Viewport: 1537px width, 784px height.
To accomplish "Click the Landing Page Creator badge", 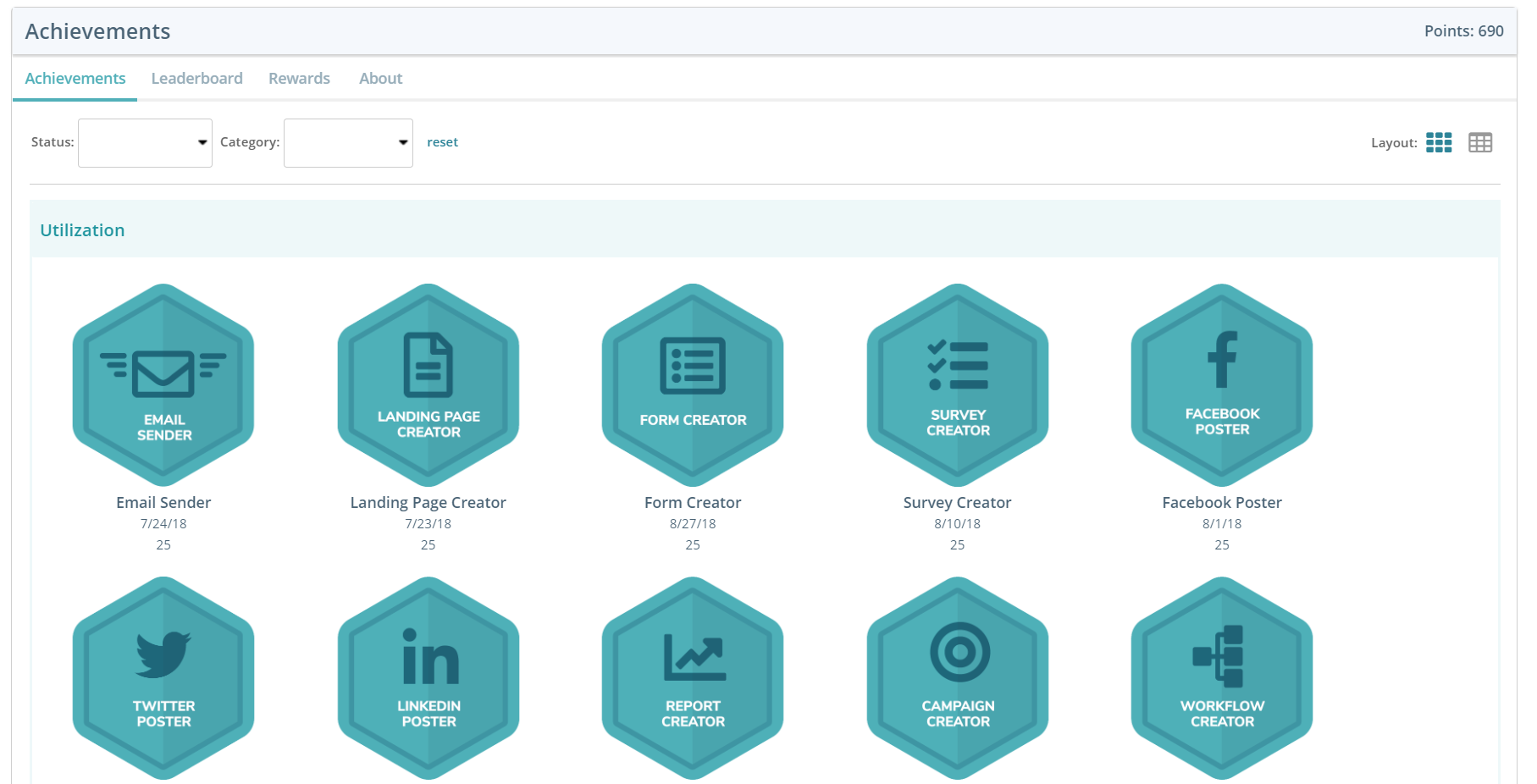I will click(428, 384).
